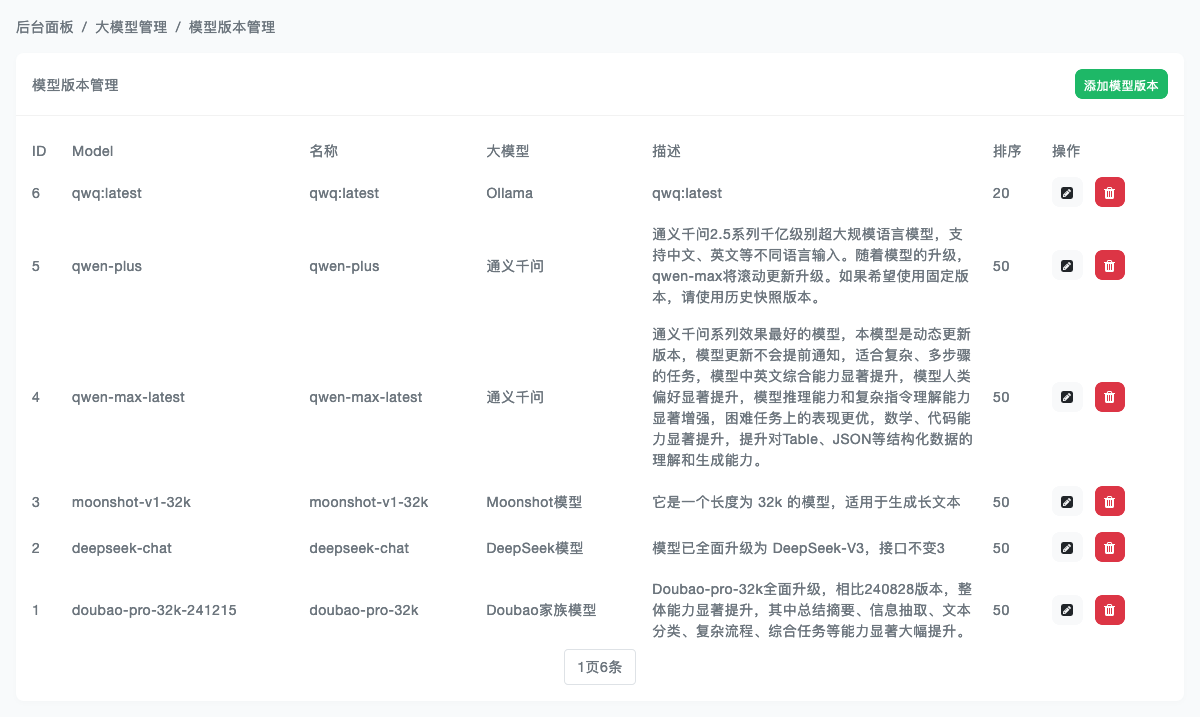This screenshot has width=1200, height=717.
Task: Go to 大模型管理 breadcrumb
Action: click(x=131, y=27)
